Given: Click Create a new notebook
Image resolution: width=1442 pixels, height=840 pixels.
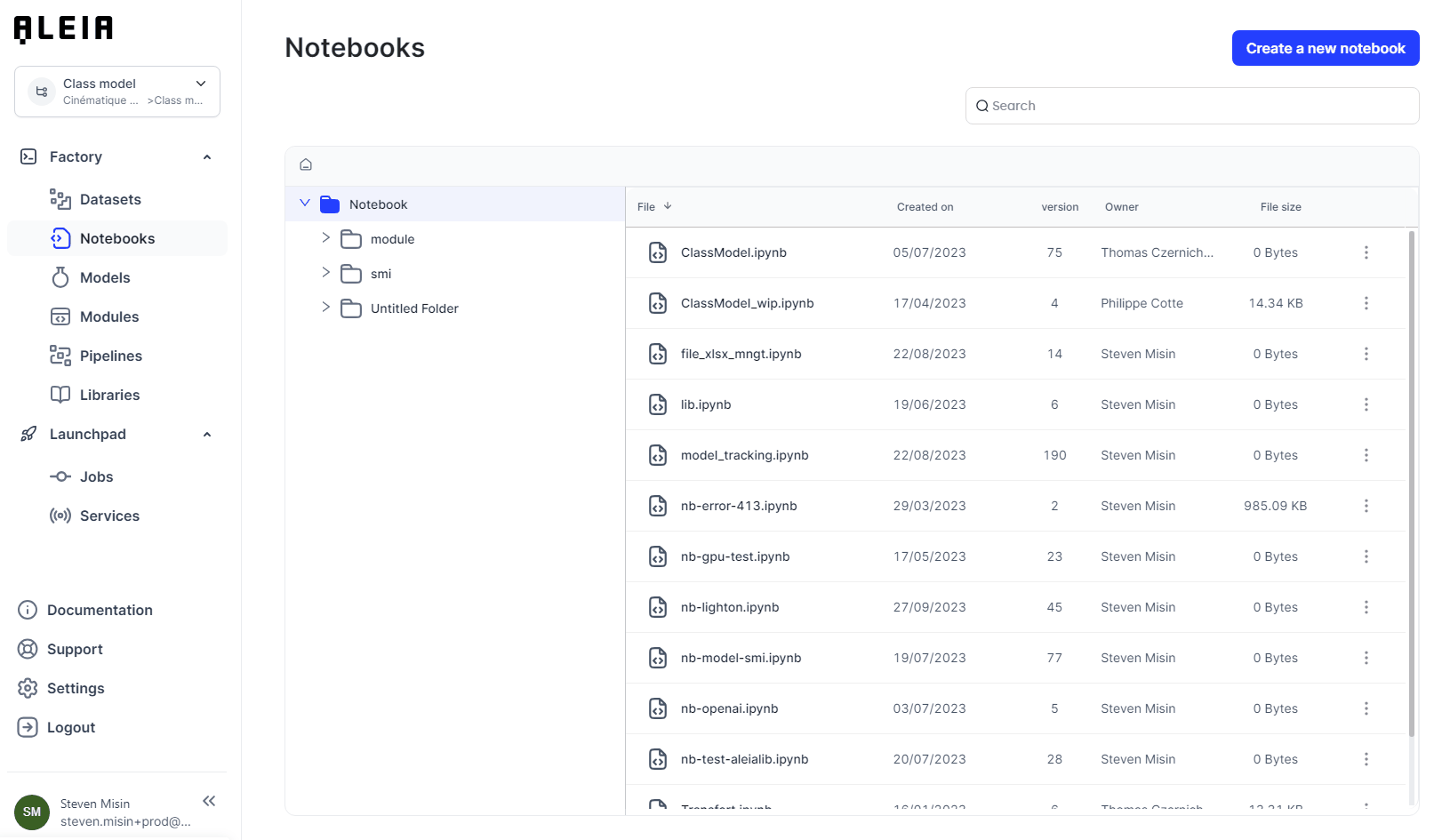Looking at the screenshot, I should pyautogui.click(x=1325, y=48).
